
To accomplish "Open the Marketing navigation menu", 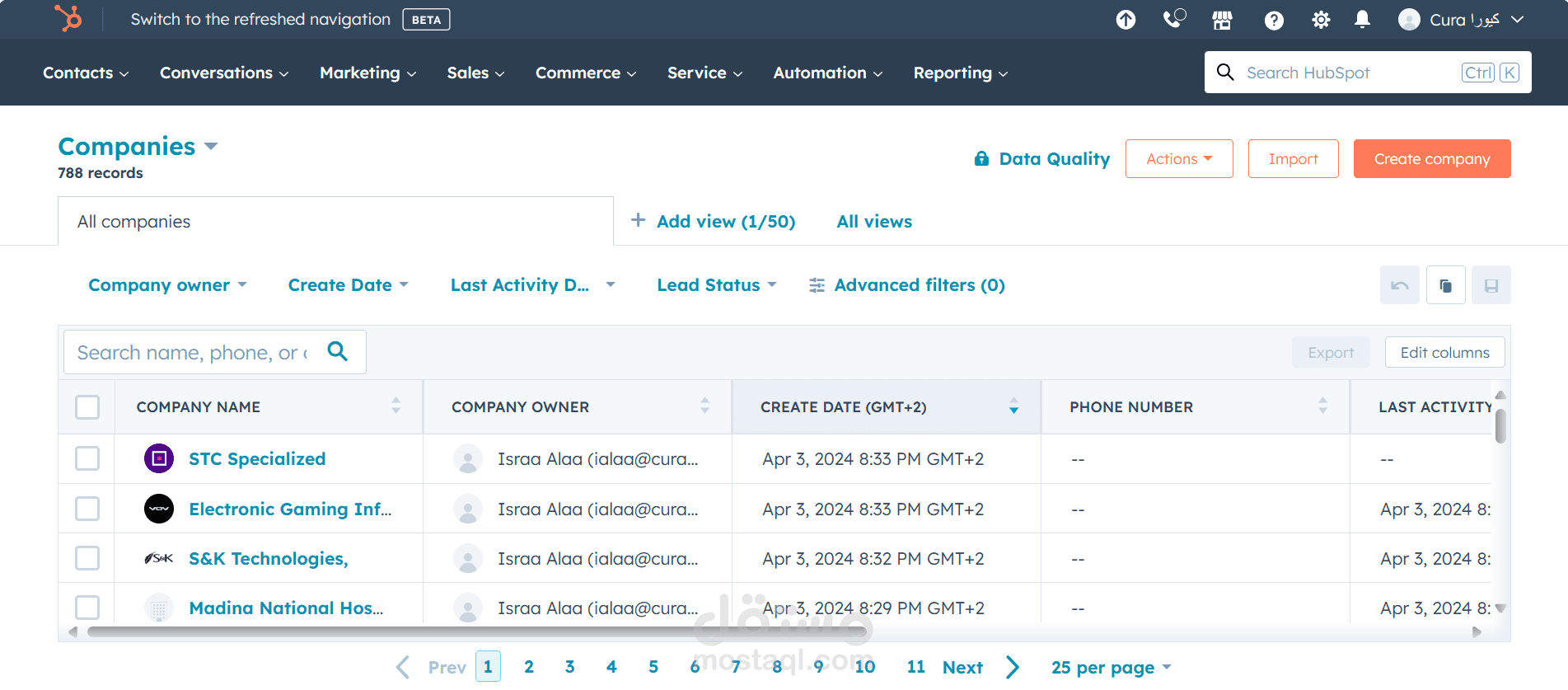I will (367, 73).
